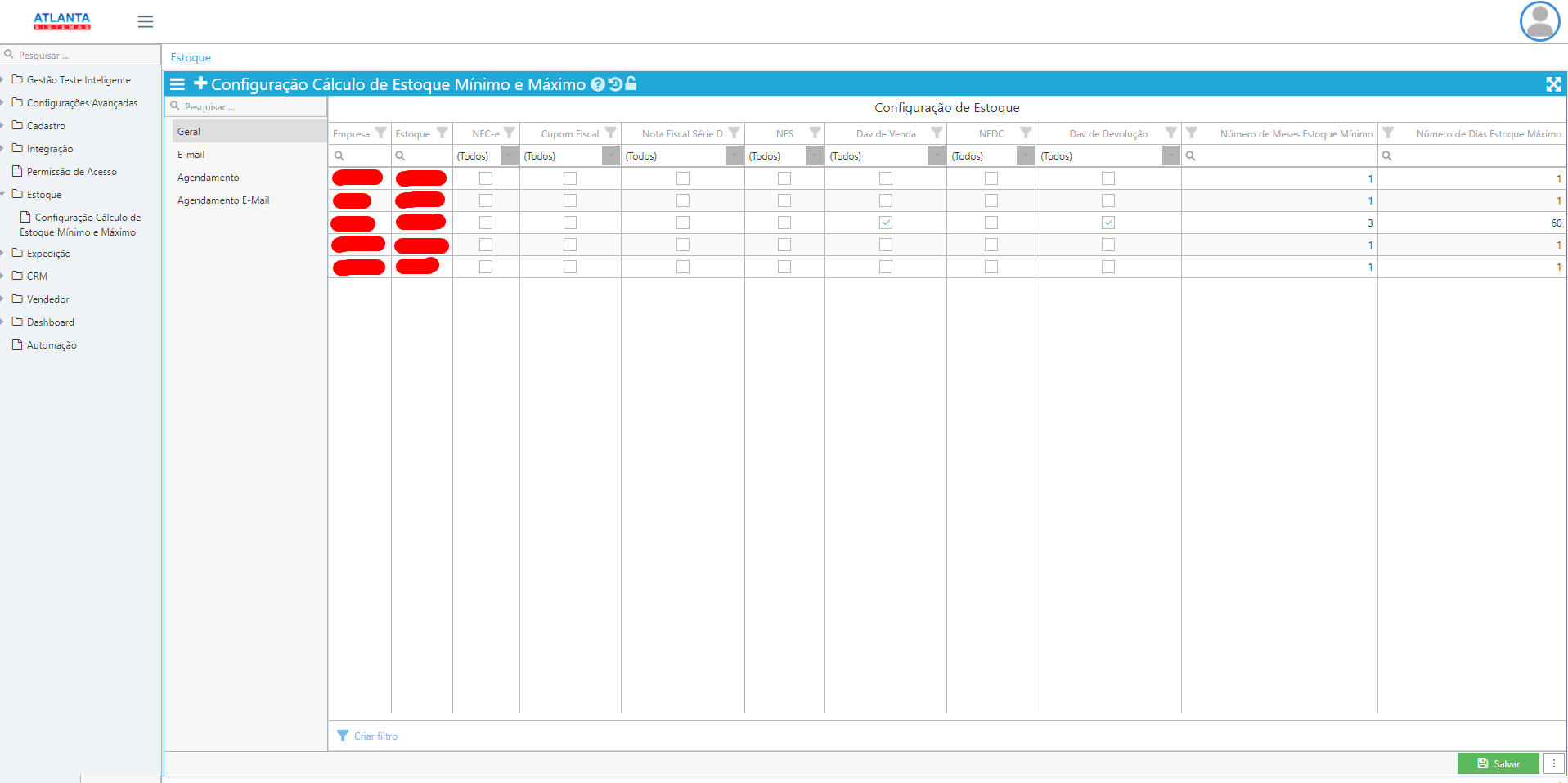Uncheck Dav de Devolução in third row
This screenshot has width=1568, height=783.
coord(1108,223)
